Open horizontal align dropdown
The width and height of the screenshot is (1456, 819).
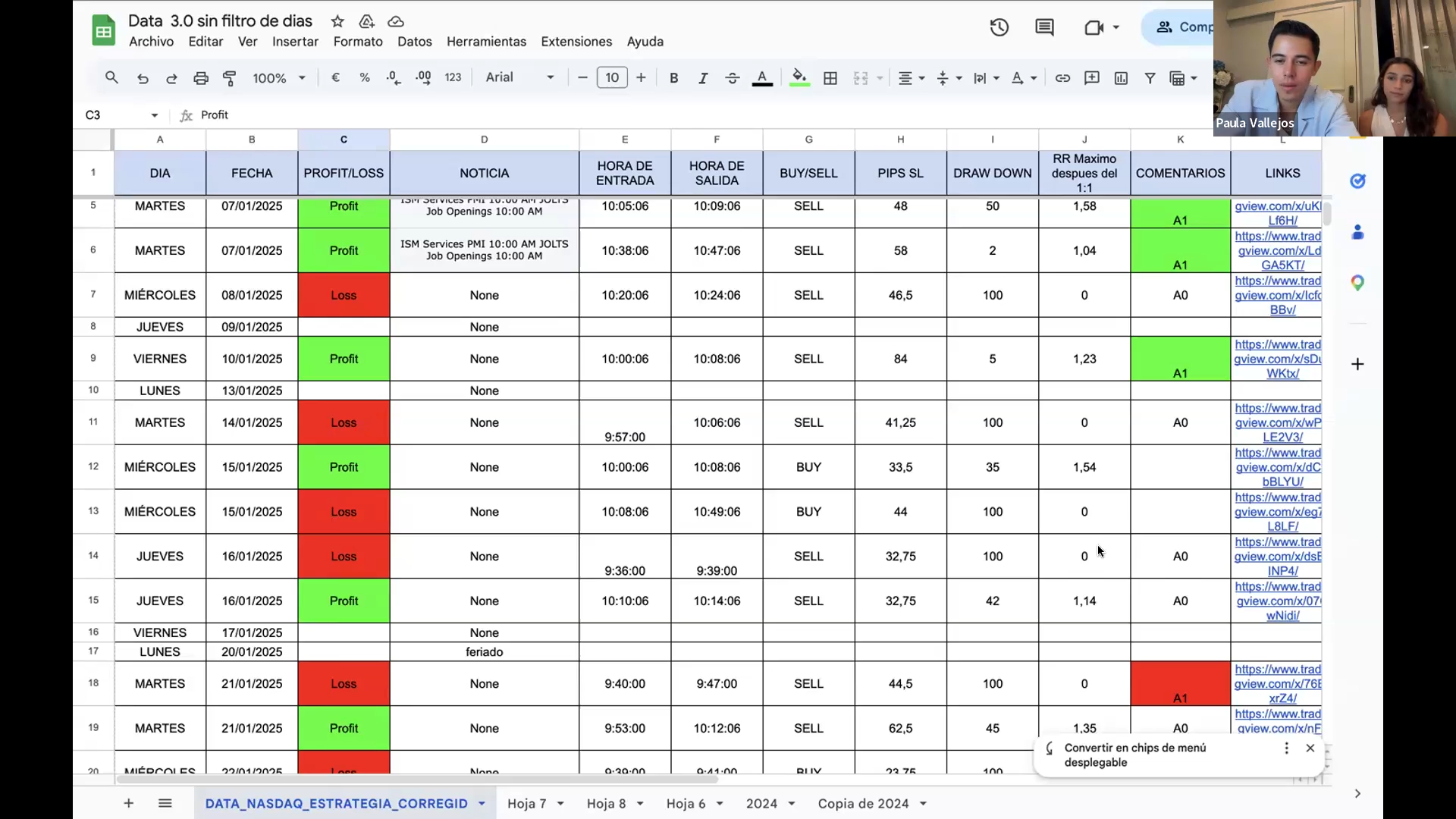click(912, 78)
